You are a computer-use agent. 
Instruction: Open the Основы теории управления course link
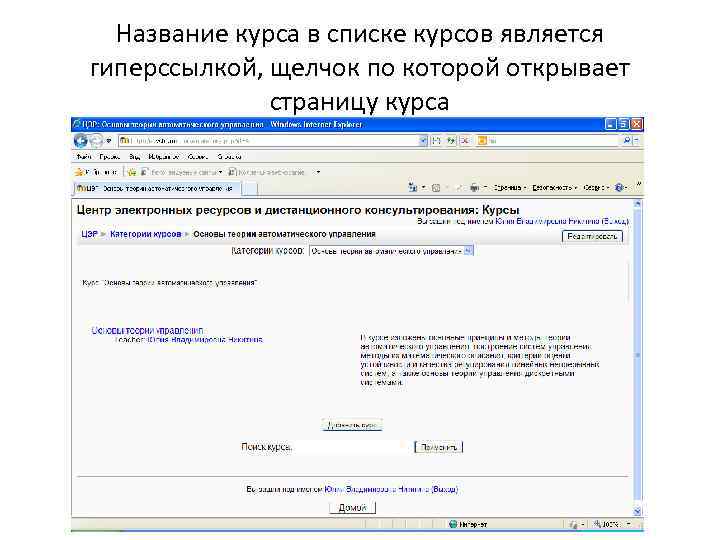pos(147,331)
